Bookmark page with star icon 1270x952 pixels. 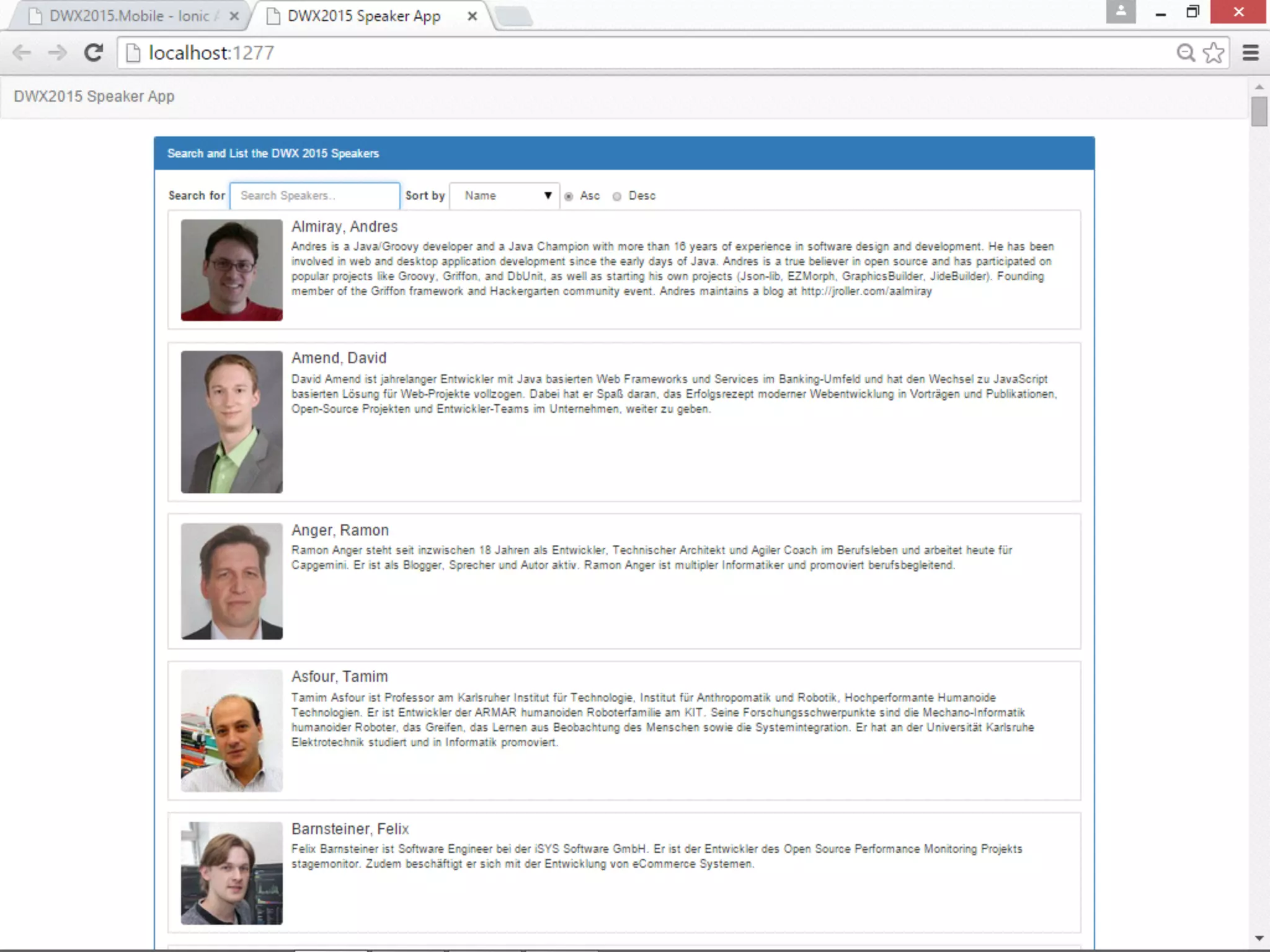click(x=1213, y=53)
